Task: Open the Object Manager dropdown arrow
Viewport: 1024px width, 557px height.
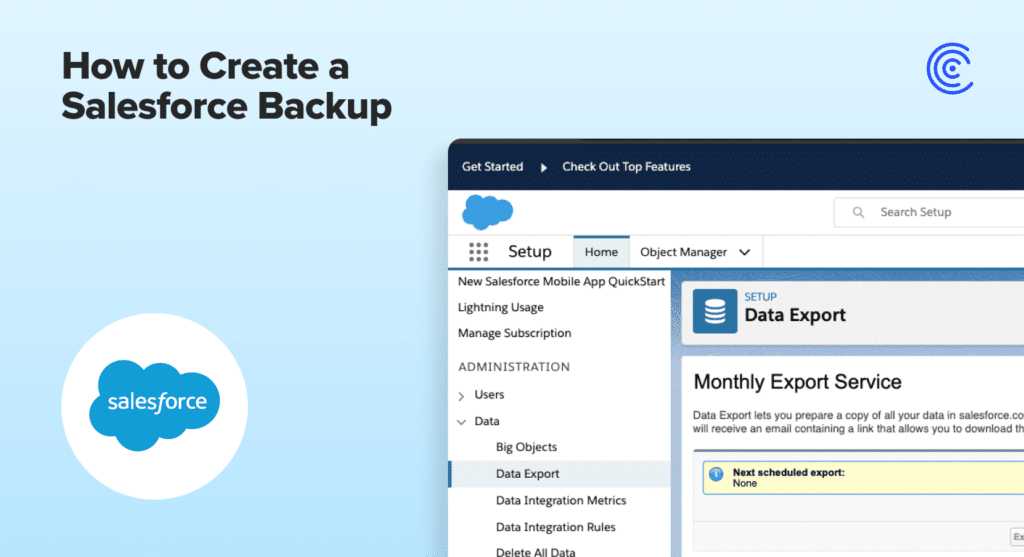Action: [x=744, y=253]
